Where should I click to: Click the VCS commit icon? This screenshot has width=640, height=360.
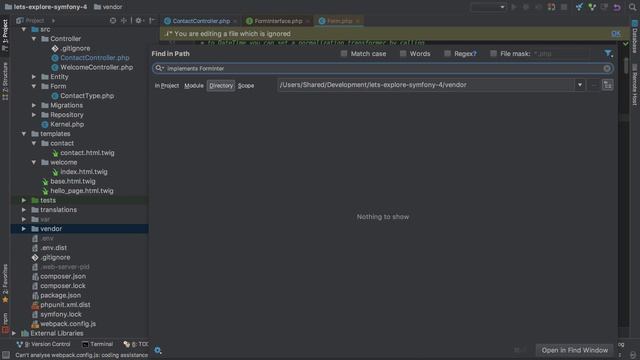(x=592, y=7)
